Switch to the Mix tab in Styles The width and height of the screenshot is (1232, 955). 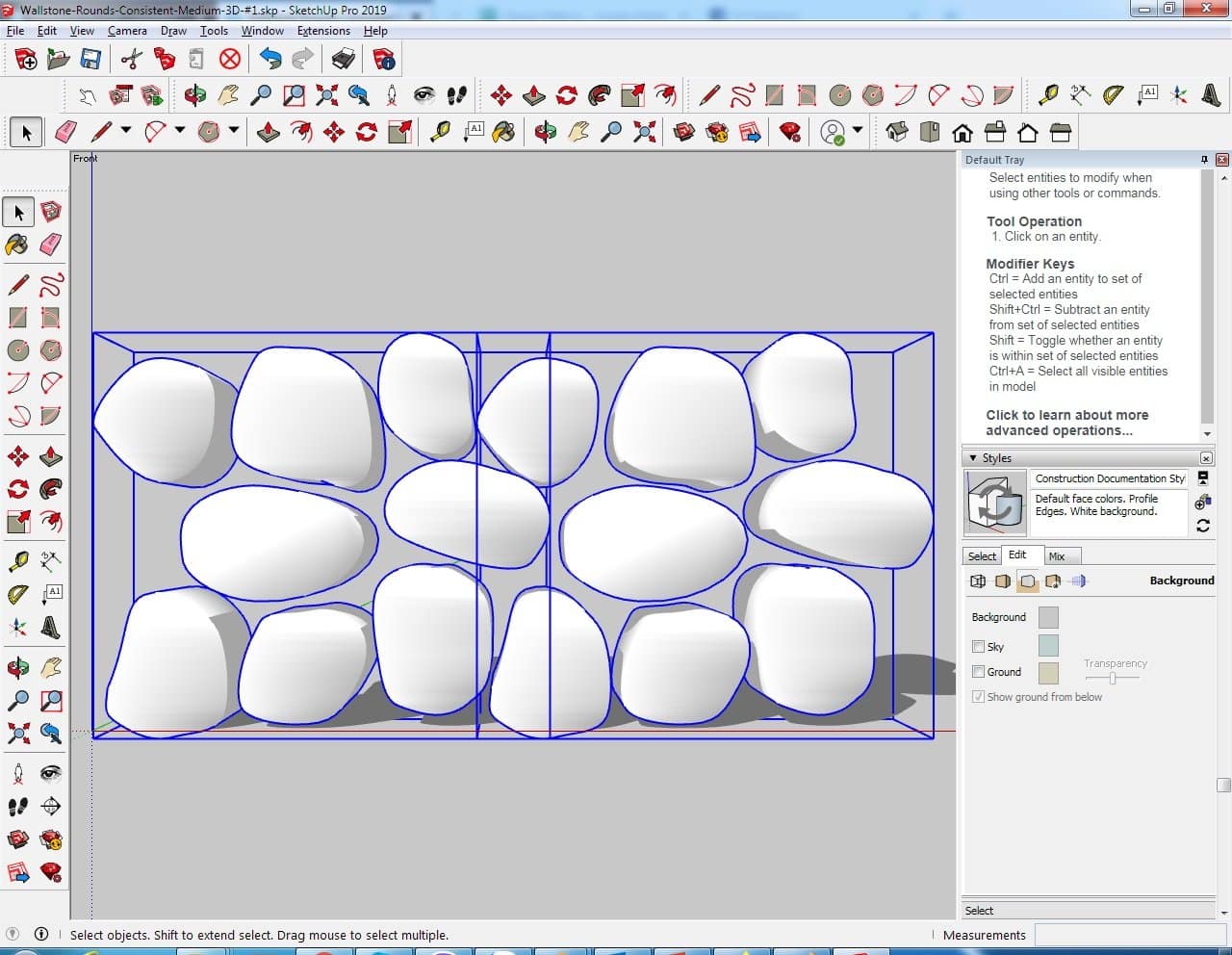[1057, 556]
